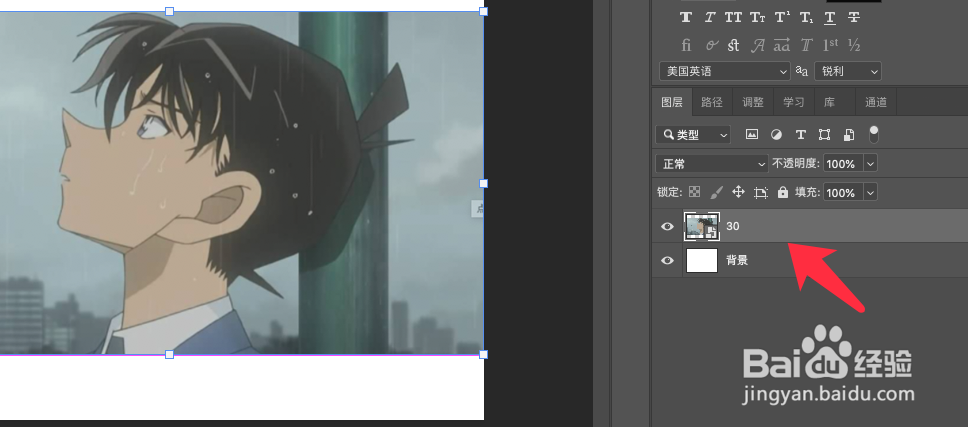The height and width of the screenshot is (427, 968).
Task: Toggle lock all padlock icon
Action: [x=783, y=192]
